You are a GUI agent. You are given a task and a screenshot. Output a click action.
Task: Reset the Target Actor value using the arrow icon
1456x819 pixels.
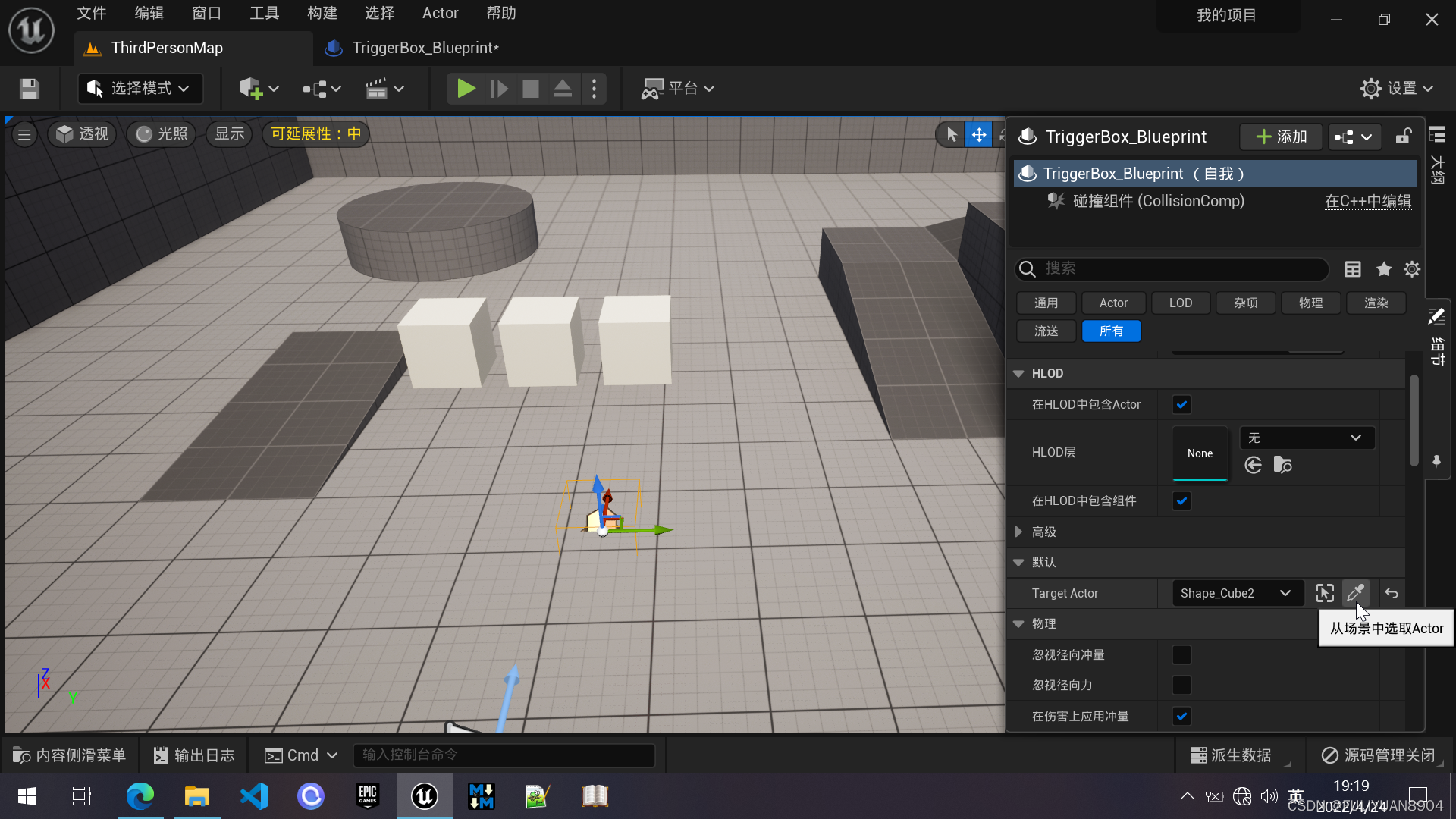tap(1392, 593)
